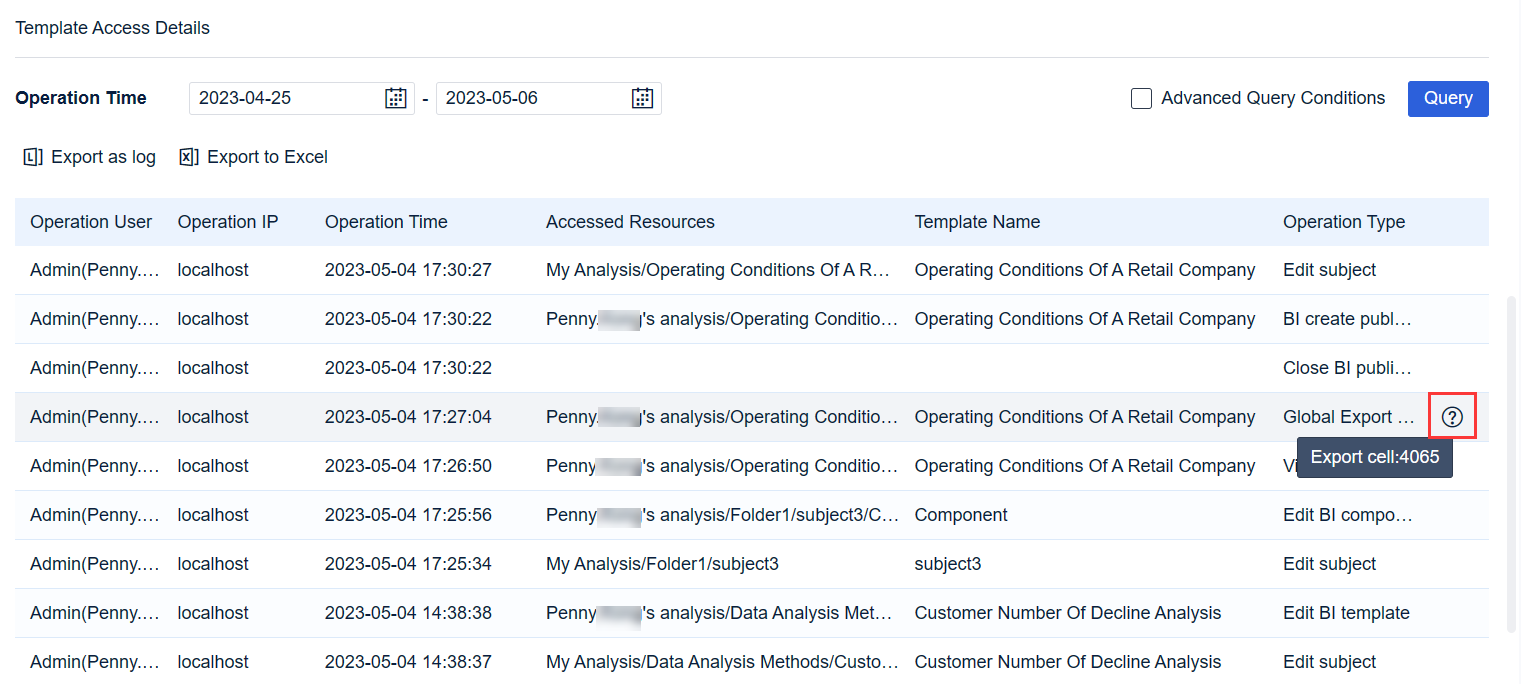Screen dimensions: 1521x684
Task: Click the question mark help icon
Action: click(1452, 415)
